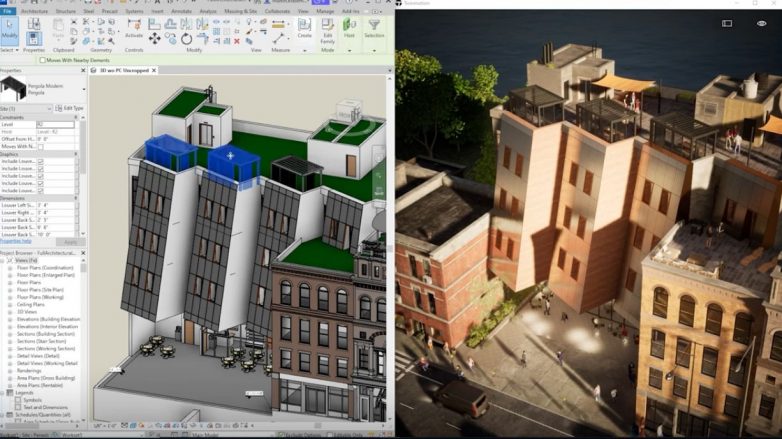Switch to the Annotate ribbon tab

(x=181, y=11)
